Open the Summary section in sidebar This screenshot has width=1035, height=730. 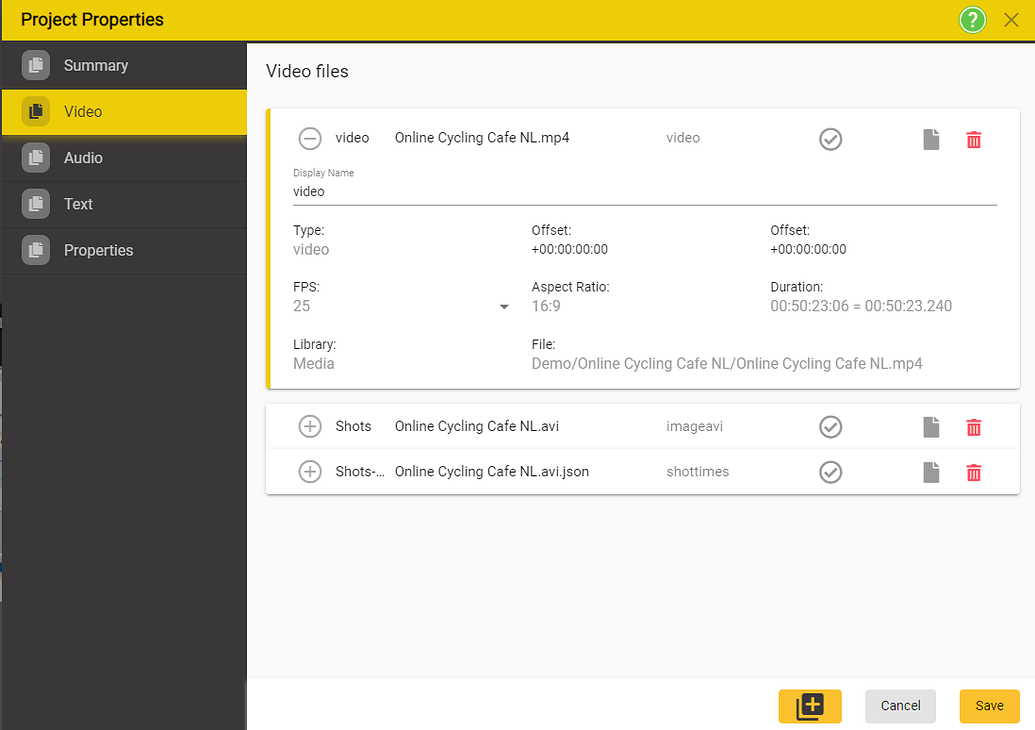[95, 66]
